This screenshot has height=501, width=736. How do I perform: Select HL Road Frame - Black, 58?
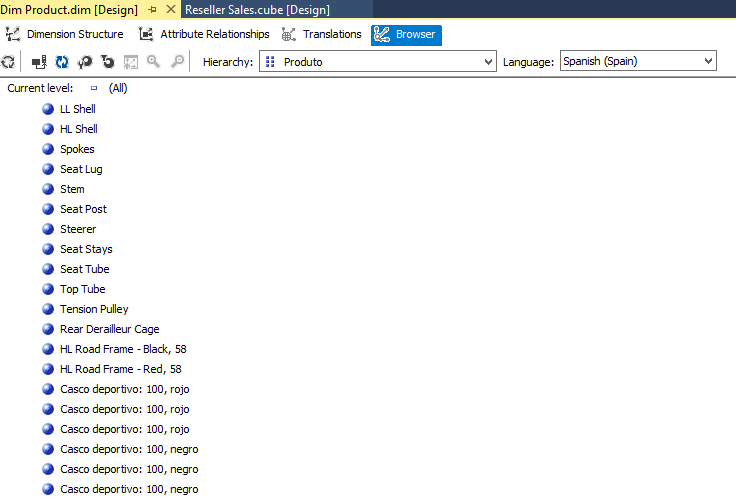(x=123, y=349)
